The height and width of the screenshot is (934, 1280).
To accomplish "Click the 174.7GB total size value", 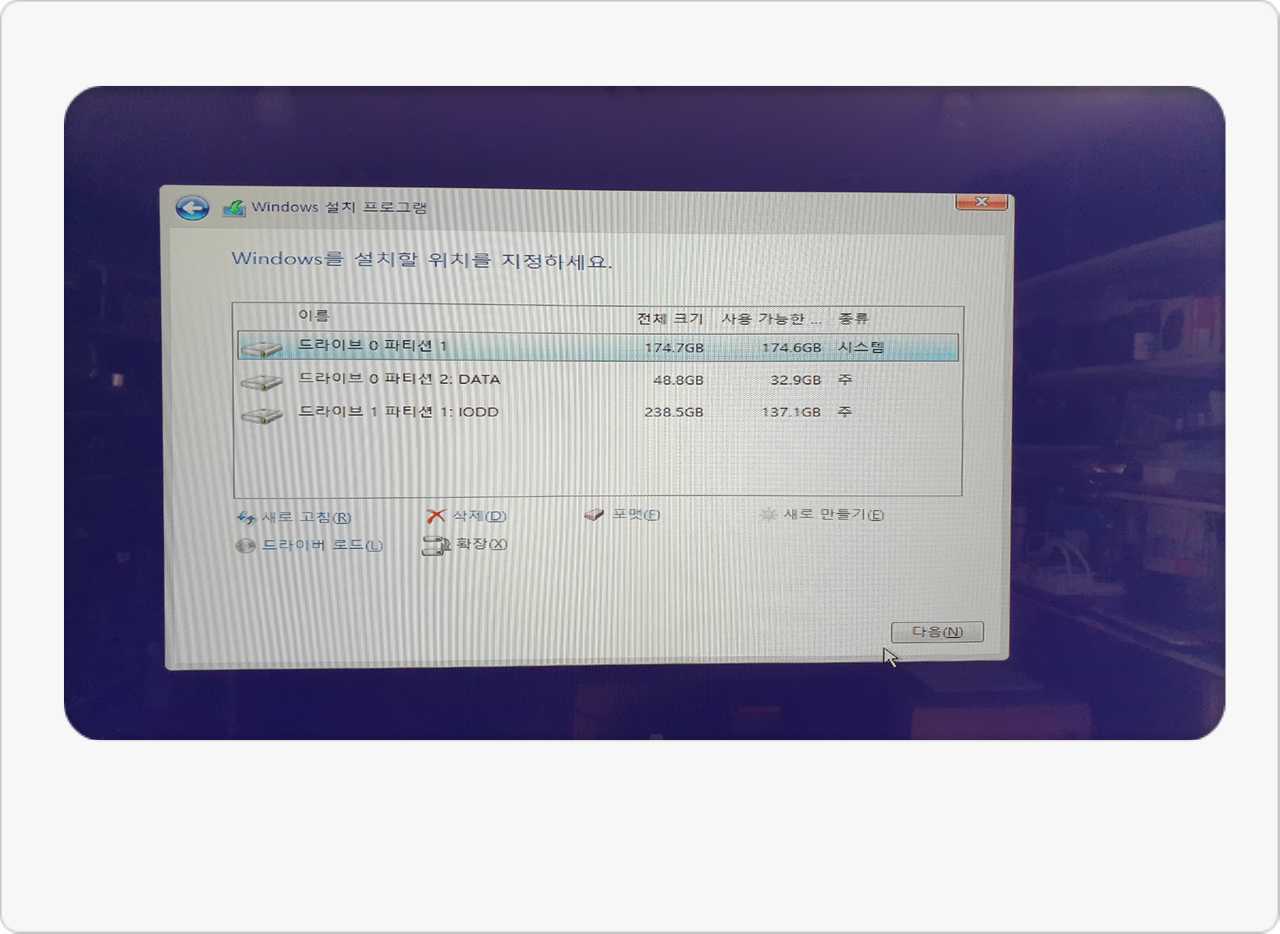I will 674,348.
